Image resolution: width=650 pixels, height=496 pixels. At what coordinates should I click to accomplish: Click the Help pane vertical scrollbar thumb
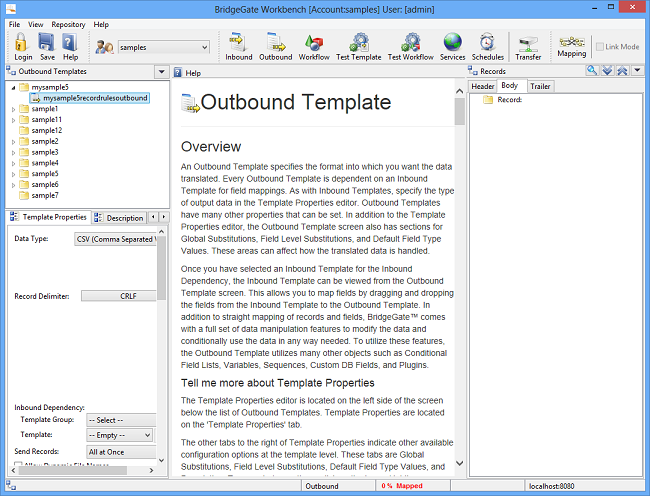pos(459,111)
